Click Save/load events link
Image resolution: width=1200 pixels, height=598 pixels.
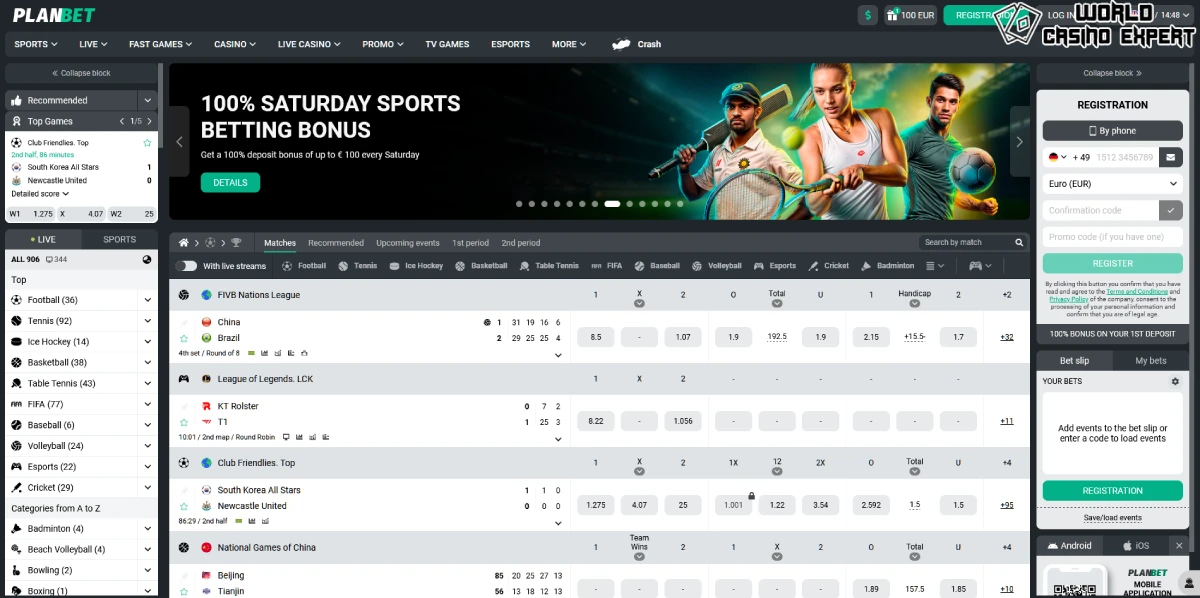pyautogui.click(x=1113, y=517)
